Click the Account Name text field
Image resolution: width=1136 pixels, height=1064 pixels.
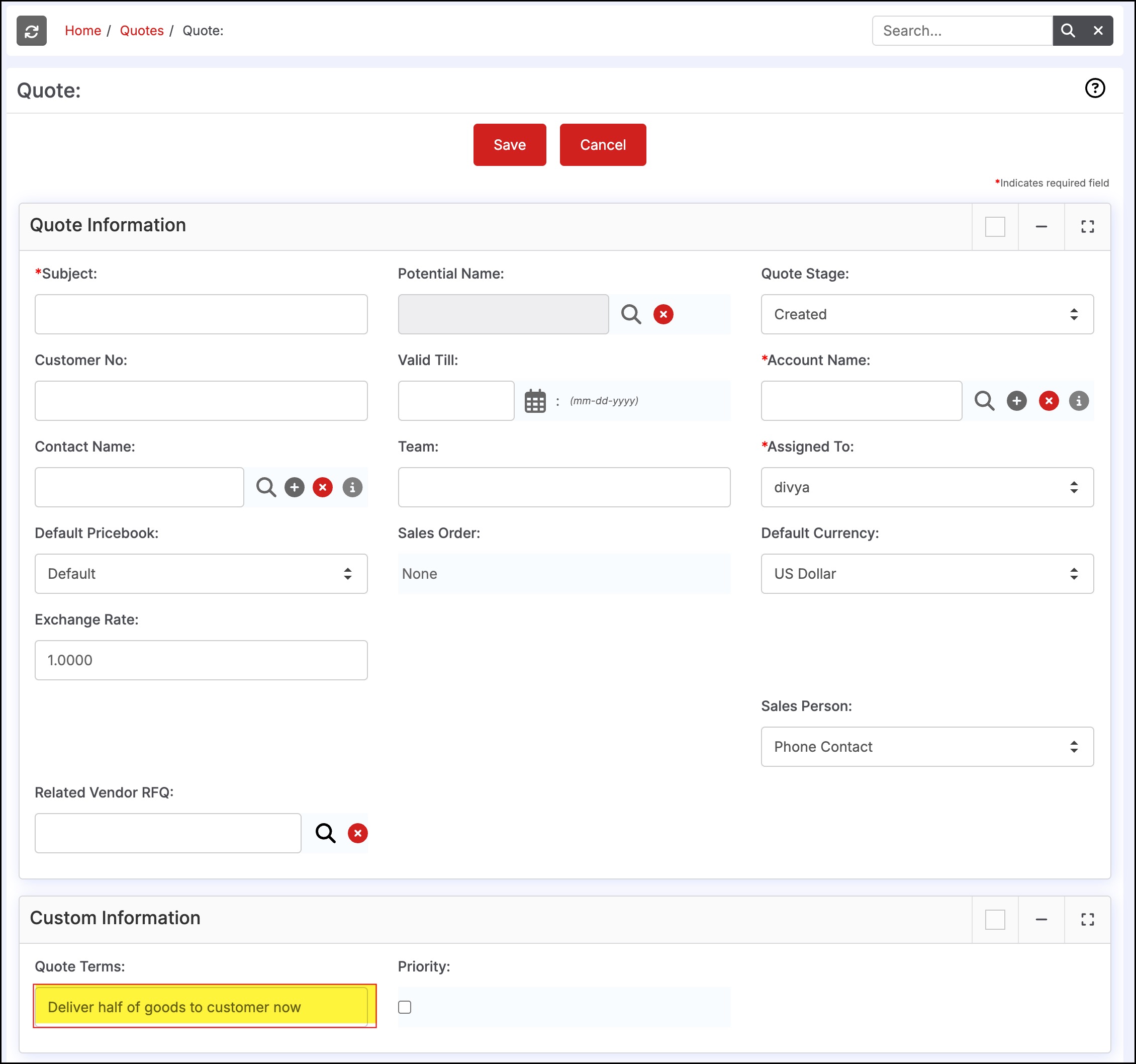pyautogui.click(x=861, y=401)
